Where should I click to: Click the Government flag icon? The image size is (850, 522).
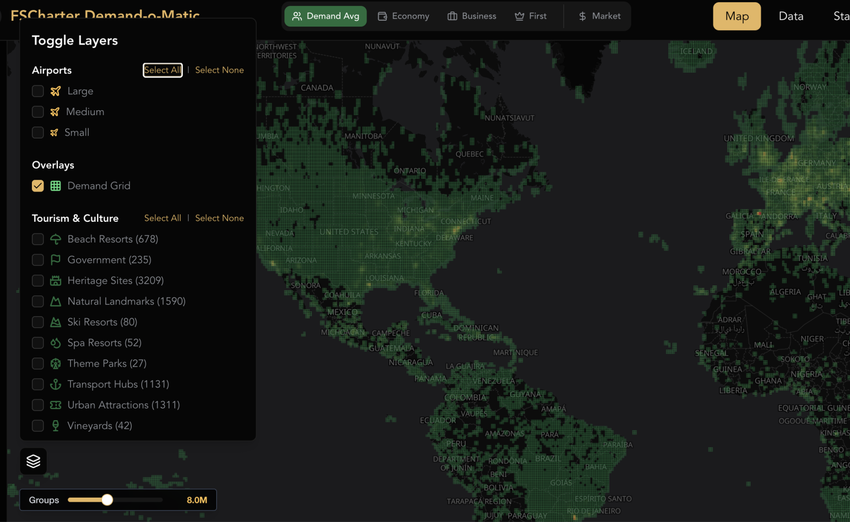coord(56,260)
